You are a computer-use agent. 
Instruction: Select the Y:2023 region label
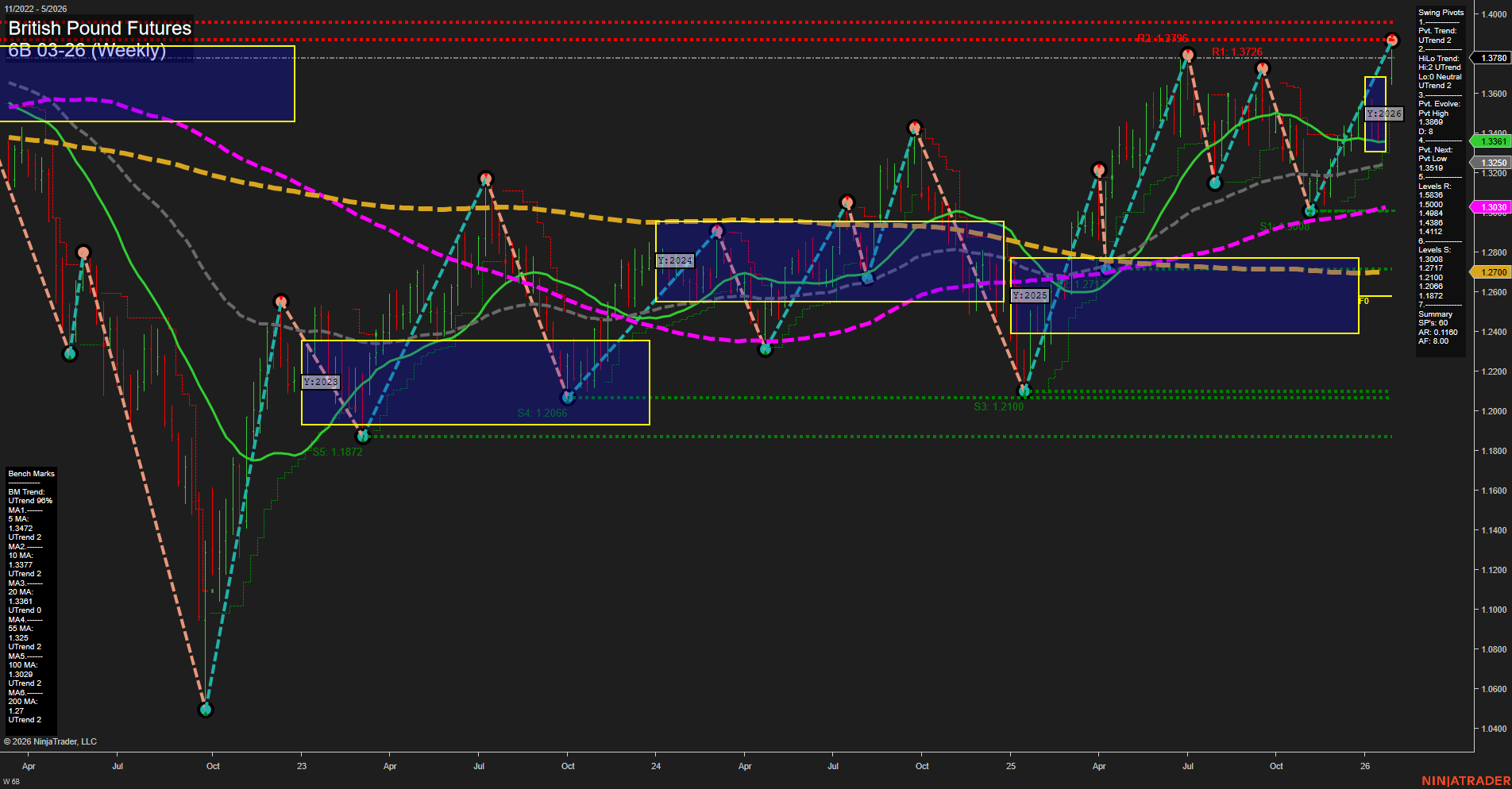(x=321, y=382)
